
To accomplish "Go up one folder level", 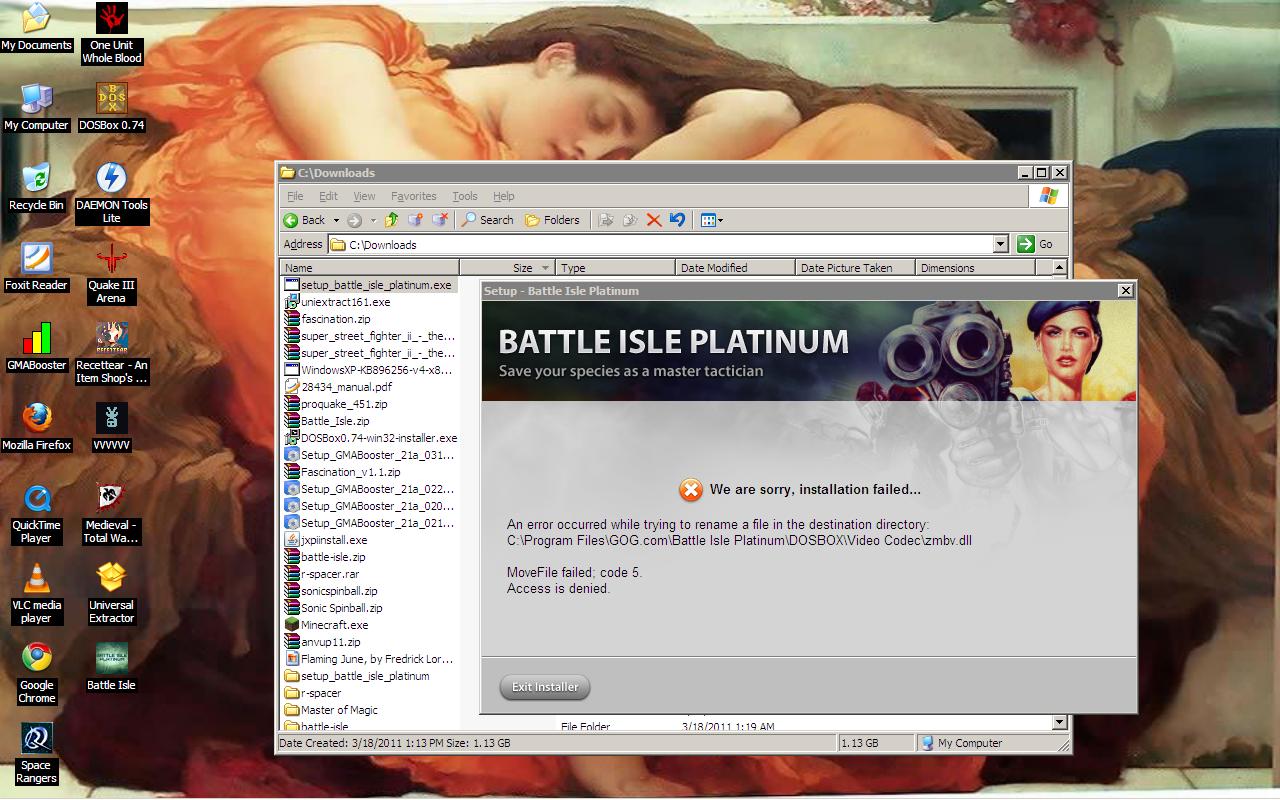I will 391,220.
